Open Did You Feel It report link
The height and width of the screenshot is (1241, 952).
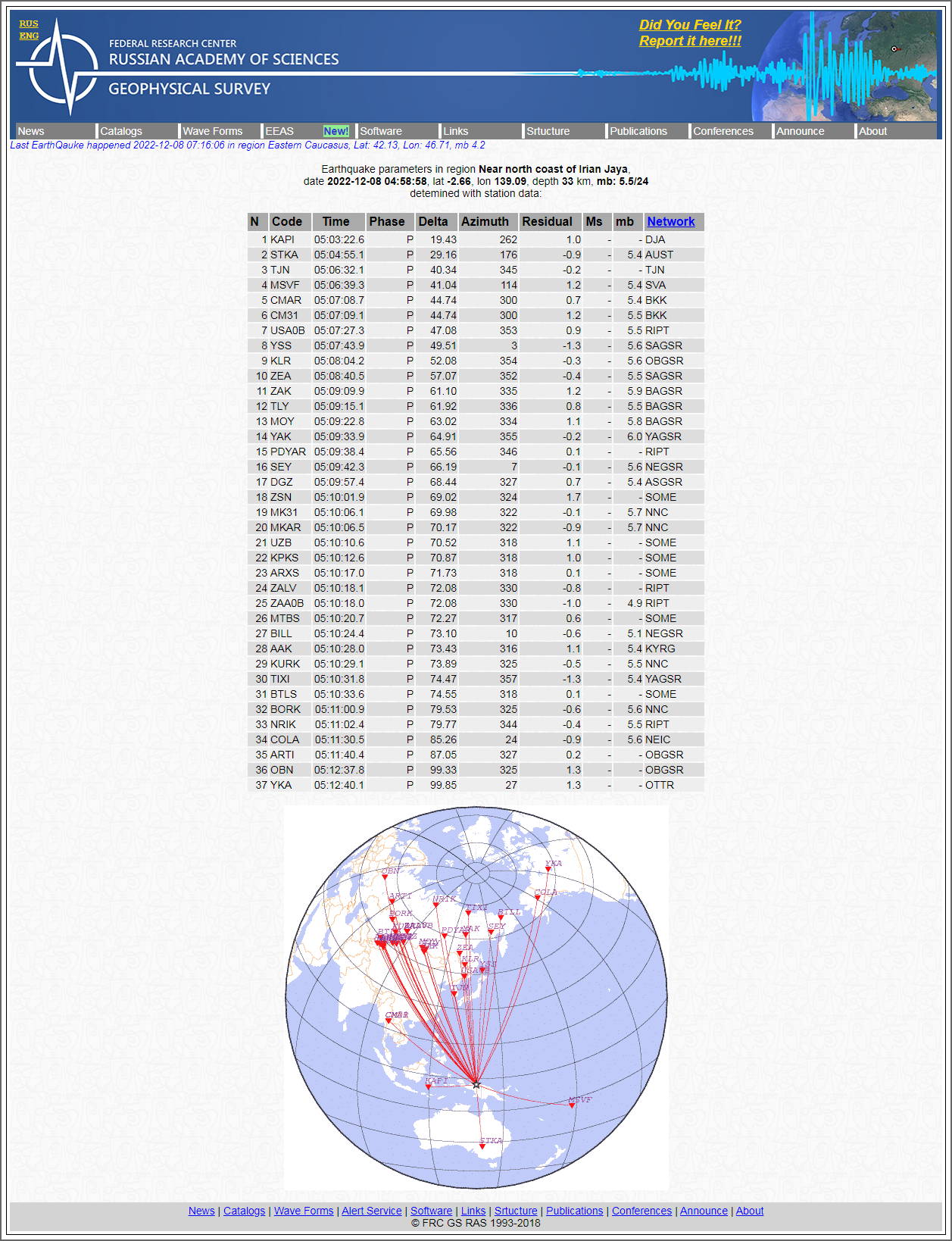pyautogui.click(x=690, y=33)
